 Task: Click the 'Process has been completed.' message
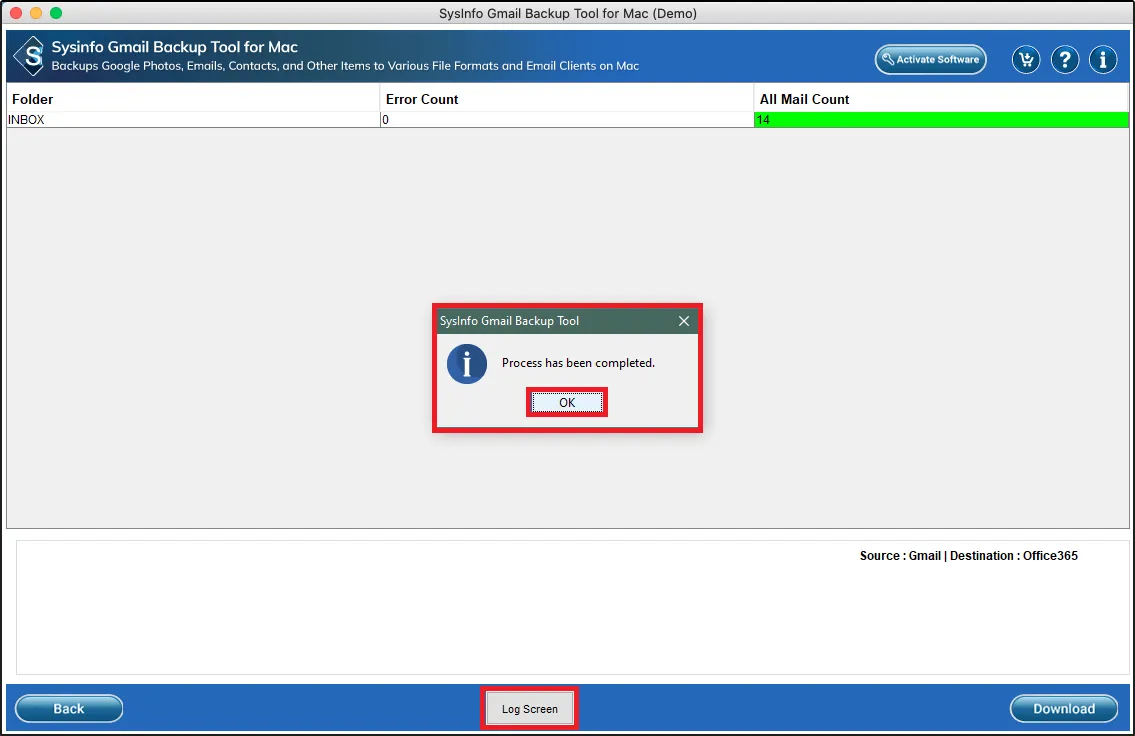click(578, 363)
